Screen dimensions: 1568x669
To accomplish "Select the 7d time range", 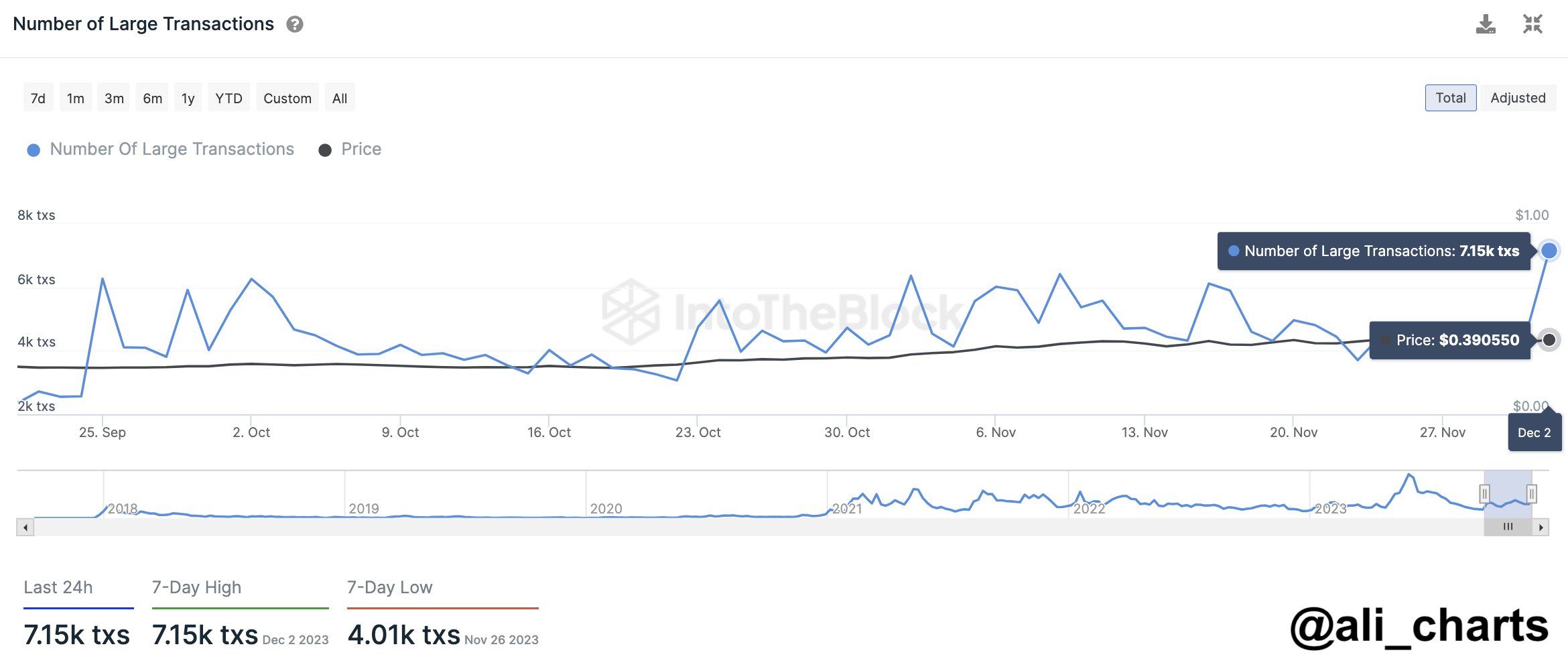I will coord(38,98).
